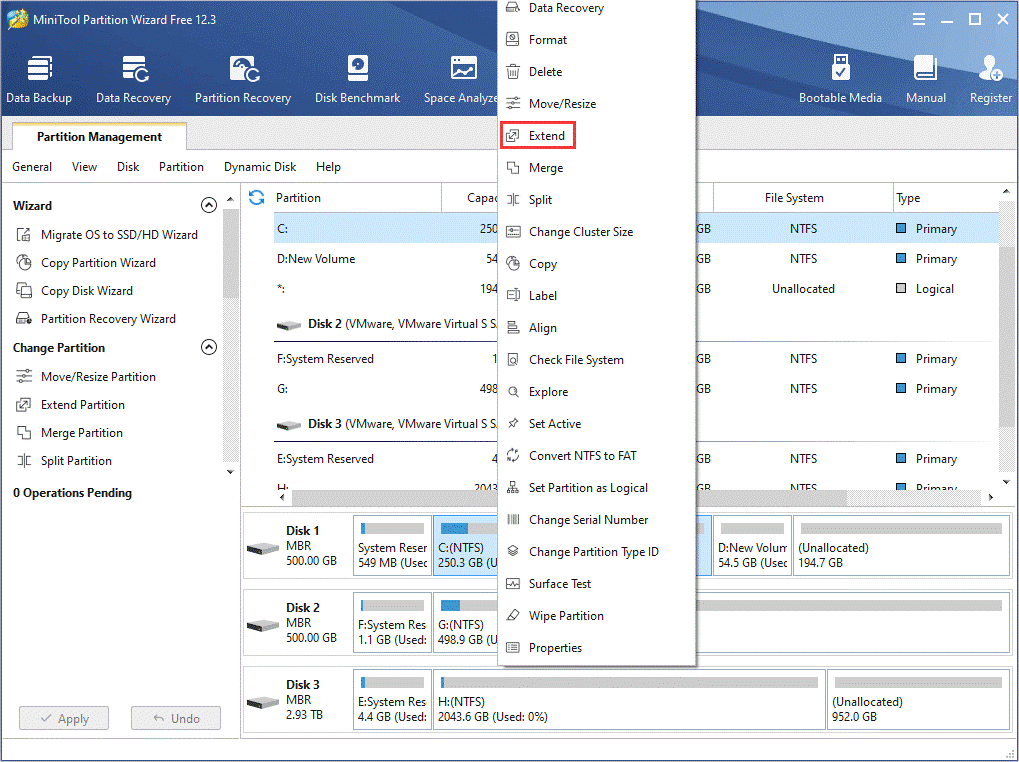The width and height of the screenshot is (1019, 762).
Task: Click the Undo button
Action: [x=176, y=718]
